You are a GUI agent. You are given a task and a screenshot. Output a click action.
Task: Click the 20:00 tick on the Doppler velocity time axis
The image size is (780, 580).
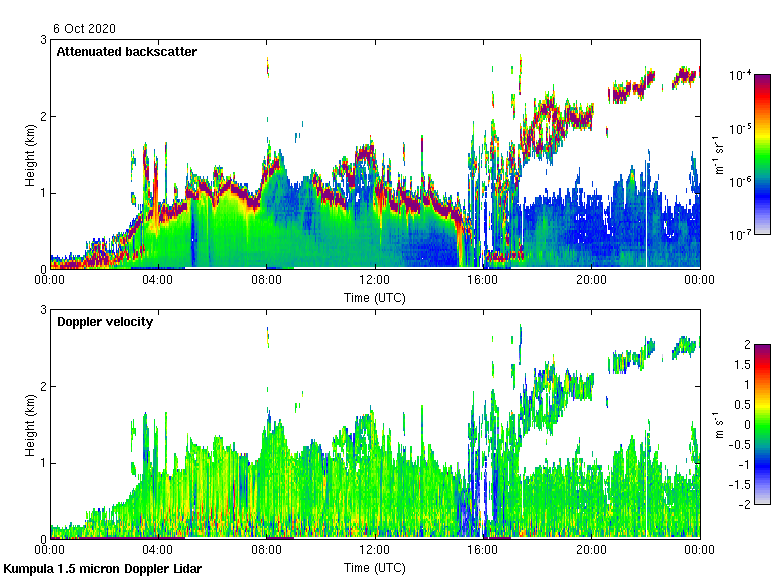tap(591, 550)
